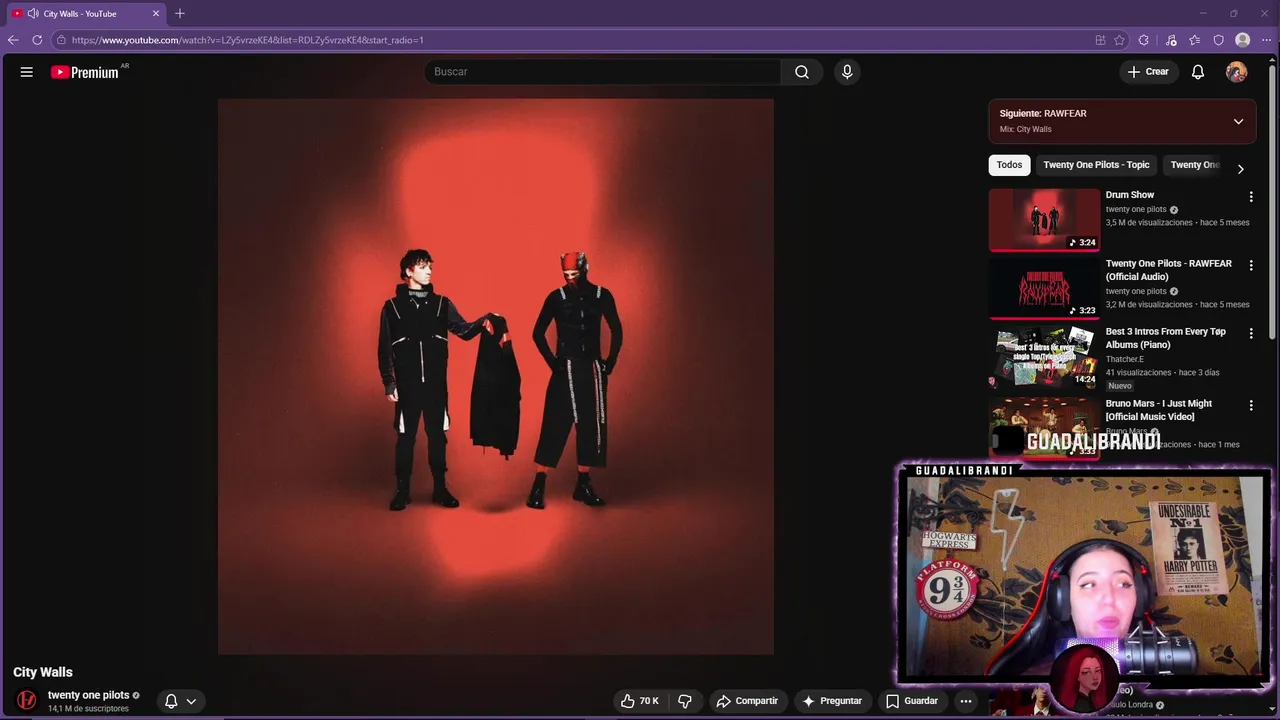
Task: Click the City Walls video player
Action: [496, 376]
